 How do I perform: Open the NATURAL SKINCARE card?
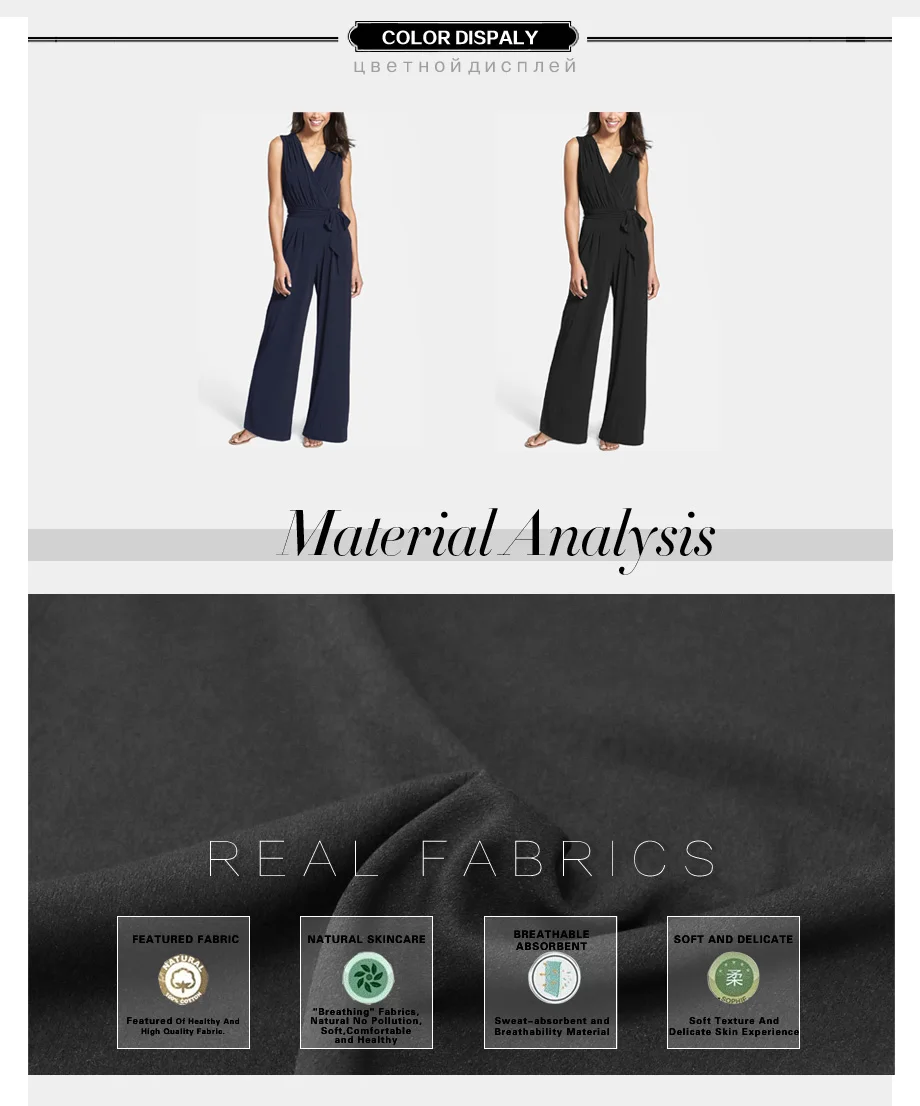[366, 982]
